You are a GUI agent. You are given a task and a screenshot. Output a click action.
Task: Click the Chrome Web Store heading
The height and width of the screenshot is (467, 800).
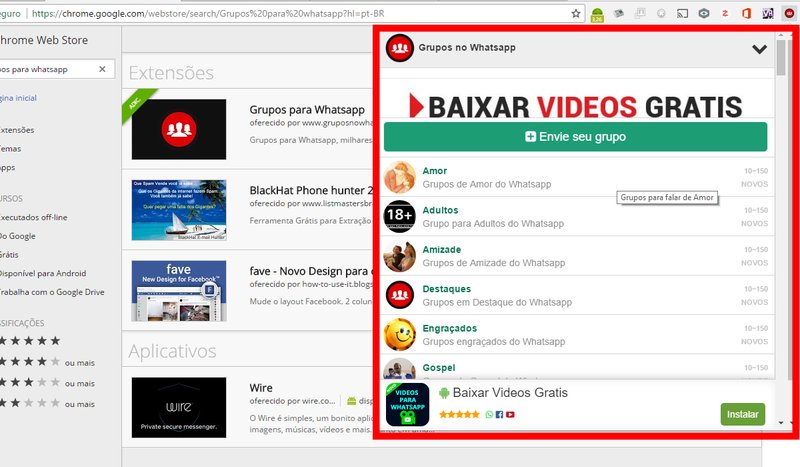[x=44, y=40]
